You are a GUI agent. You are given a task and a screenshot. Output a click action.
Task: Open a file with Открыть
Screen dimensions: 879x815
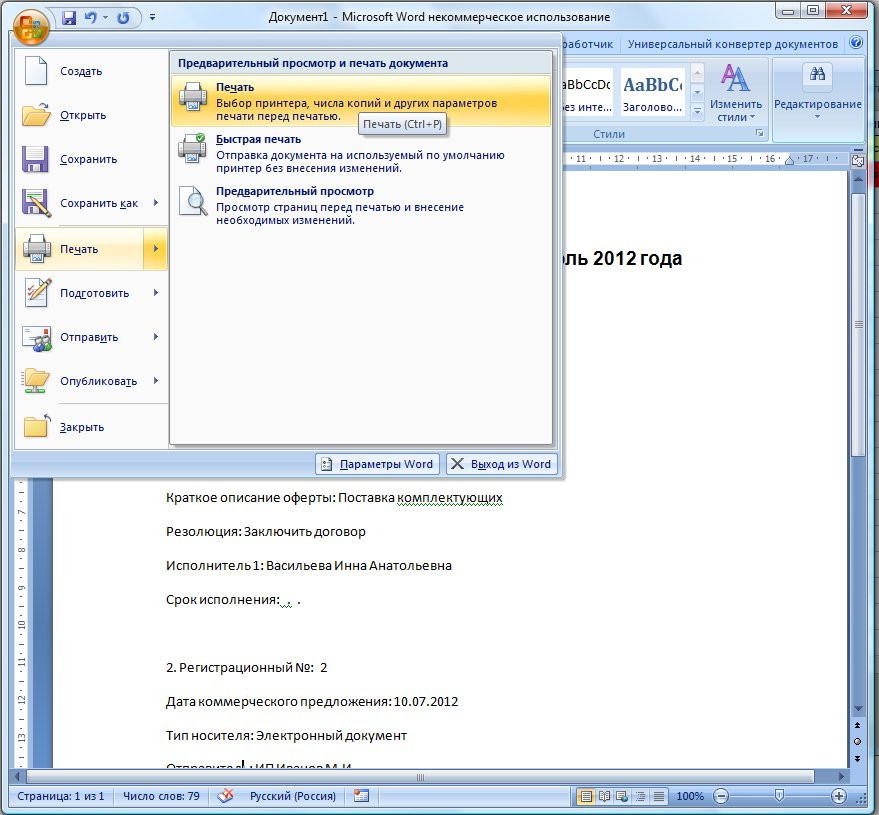tap(91, 115)
